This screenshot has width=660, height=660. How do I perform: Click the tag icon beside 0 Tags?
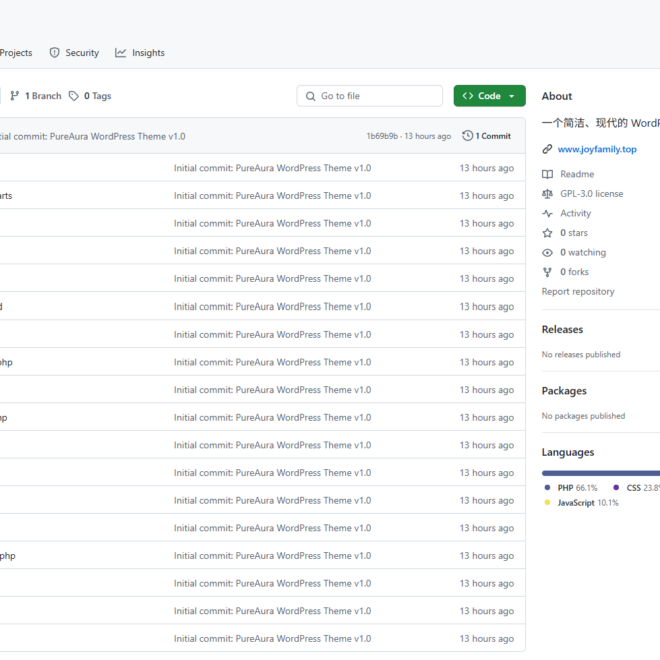tap(74, 96)
